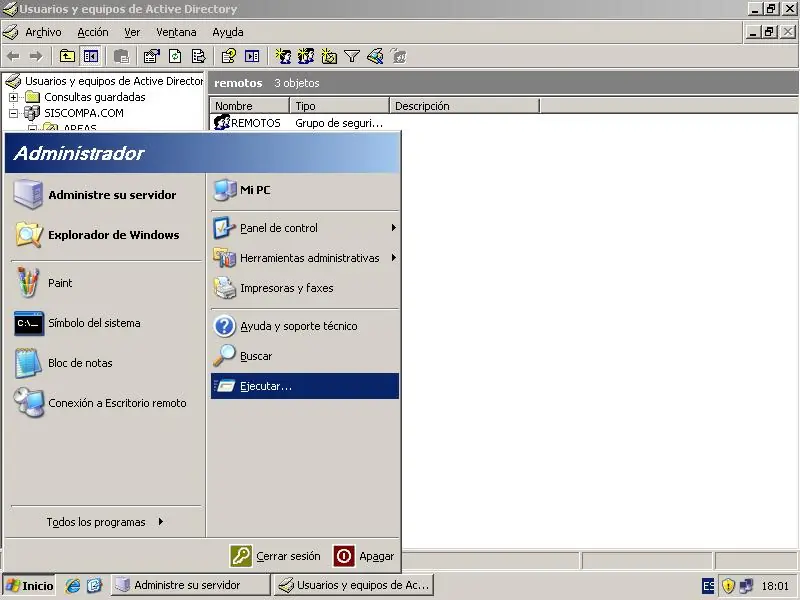Open Ayuda y soporte técnico
This screenshot has width=800, height=600.
click(x=305, y=326)
